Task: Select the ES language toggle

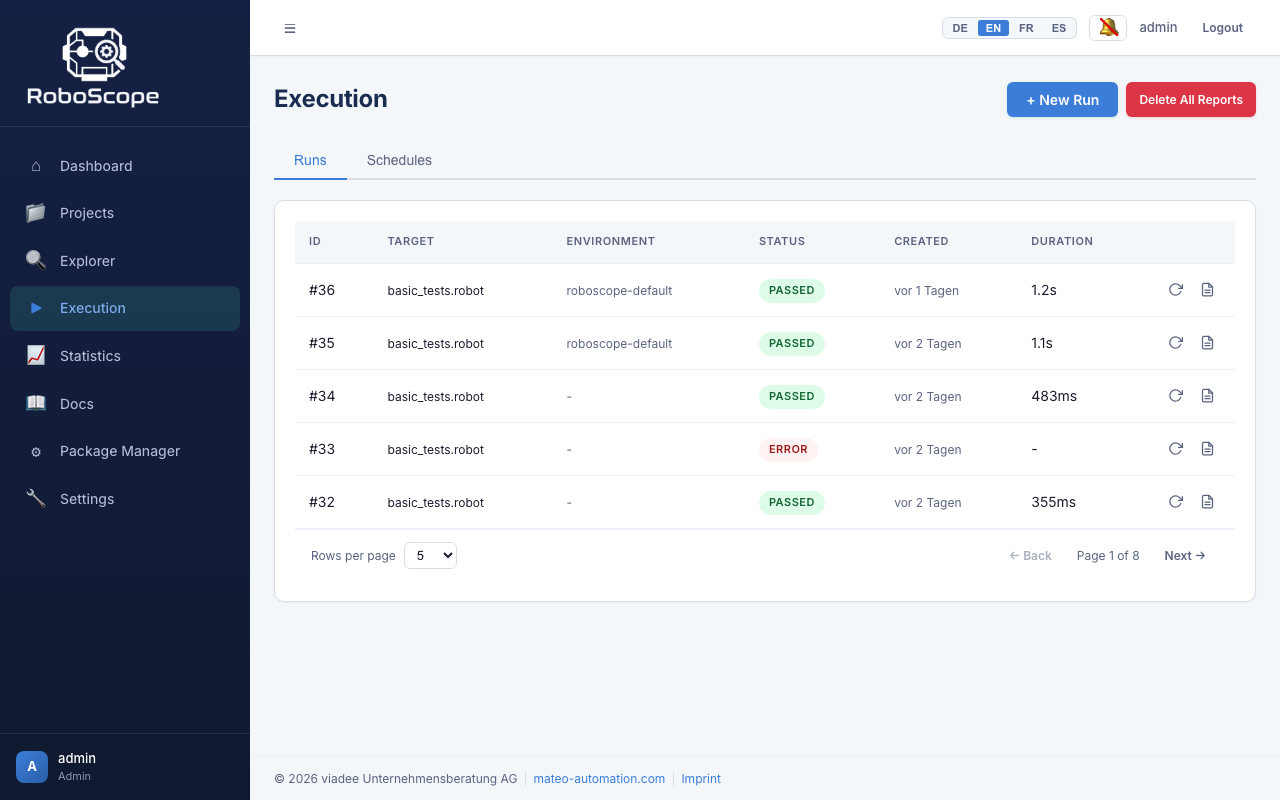Action: [x=1058, y=28]
